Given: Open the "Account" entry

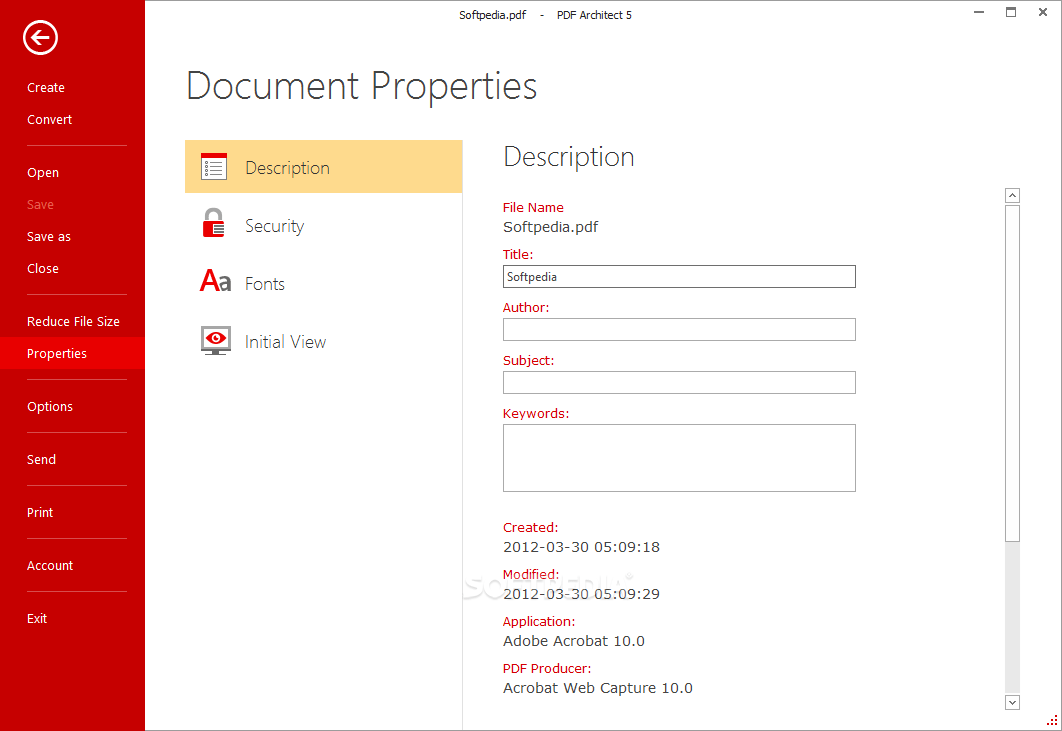Looking at the screenshot, I should 50,565.
